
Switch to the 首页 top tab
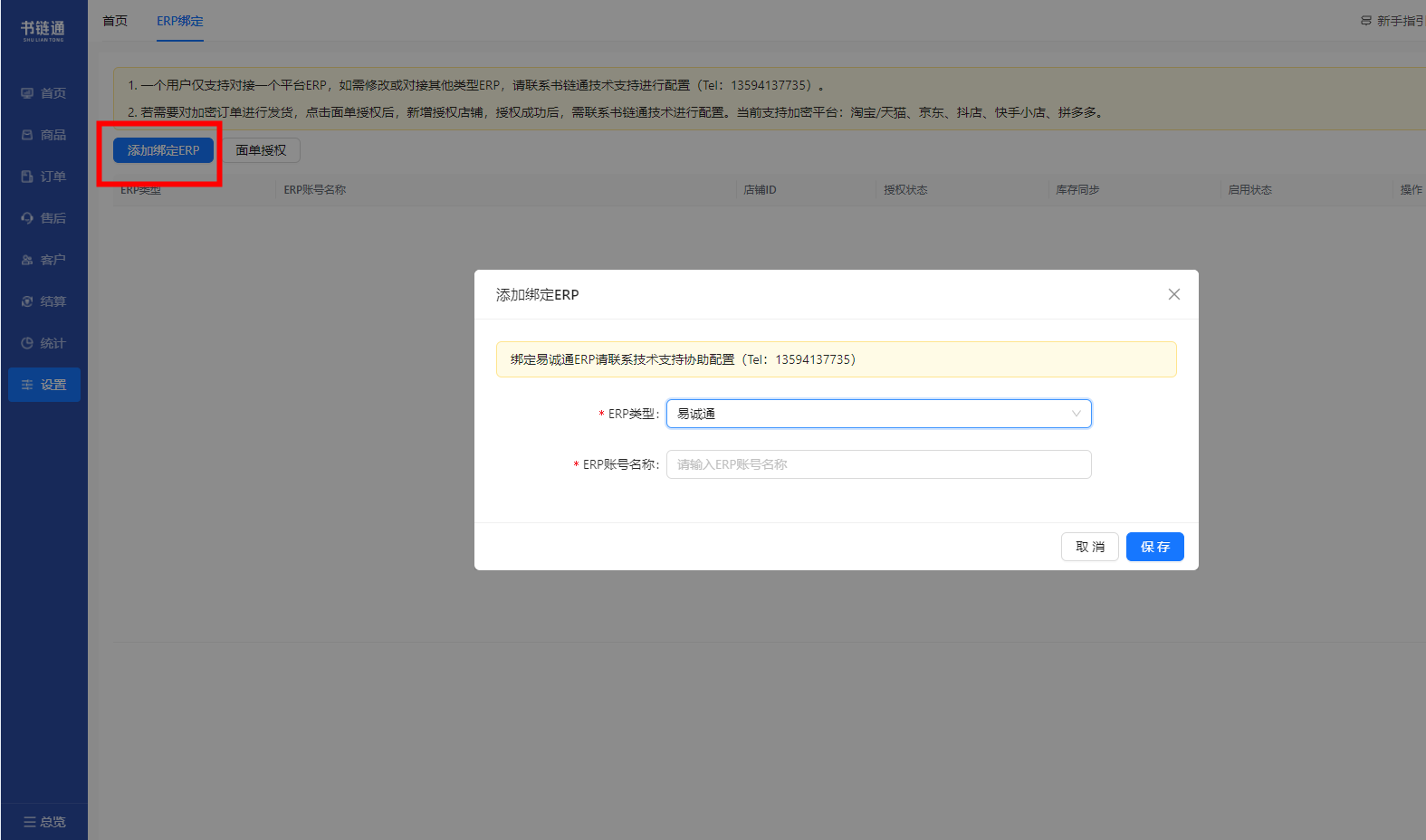(115, 21)
